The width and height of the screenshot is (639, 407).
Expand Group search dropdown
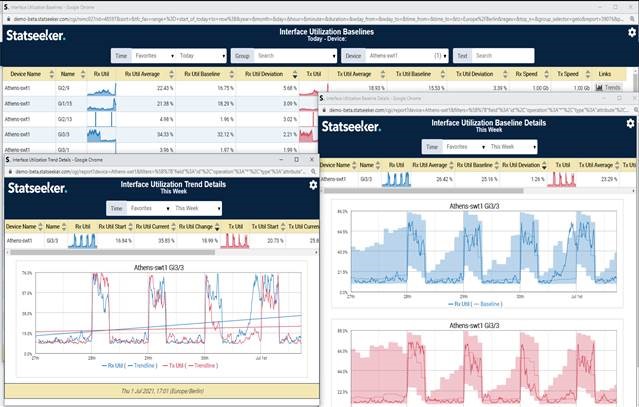295,56
